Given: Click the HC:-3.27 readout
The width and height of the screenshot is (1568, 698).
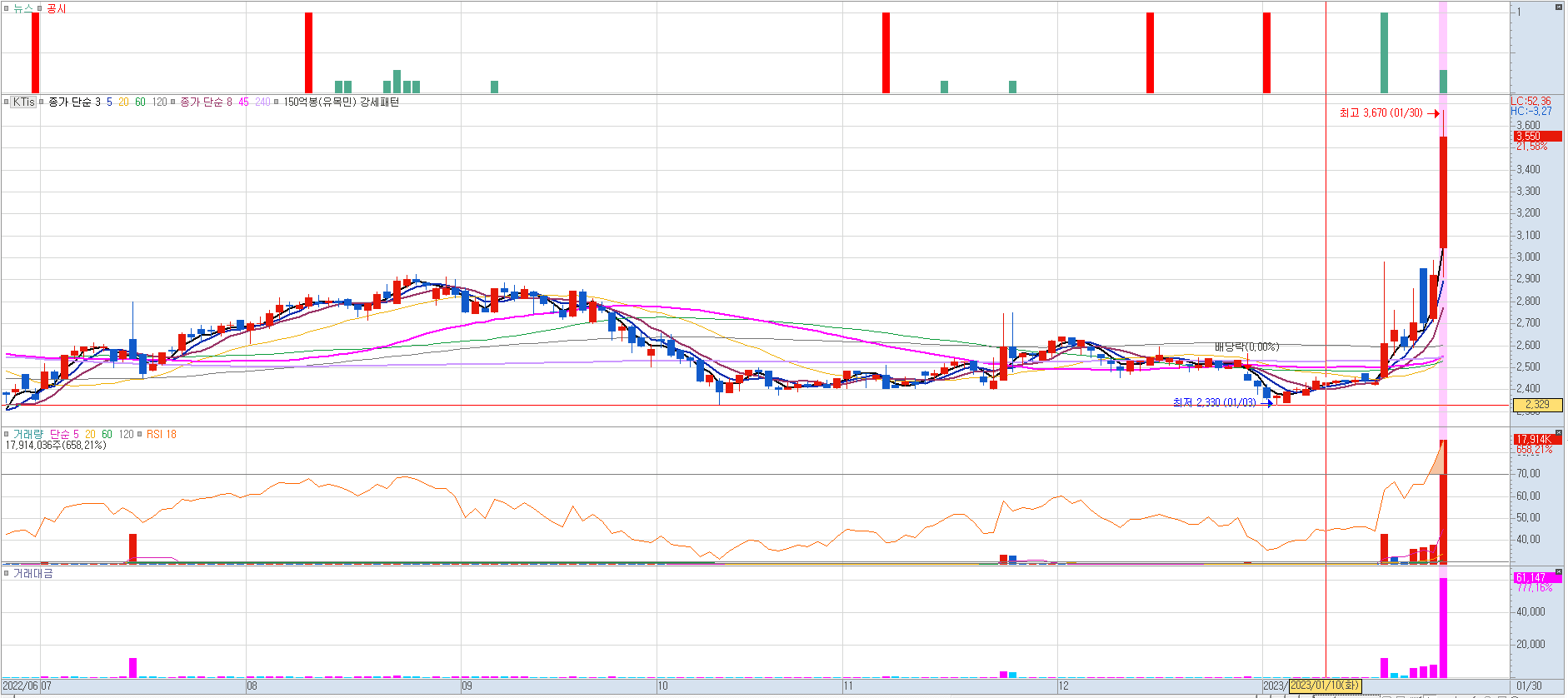Looking at the screenshot, I should tap(1531, 111).
